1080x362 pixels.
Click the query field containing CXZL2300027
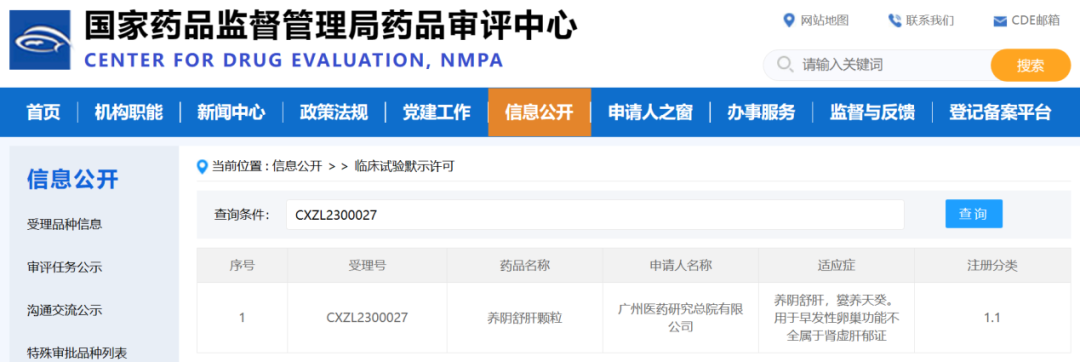(595, 215)
